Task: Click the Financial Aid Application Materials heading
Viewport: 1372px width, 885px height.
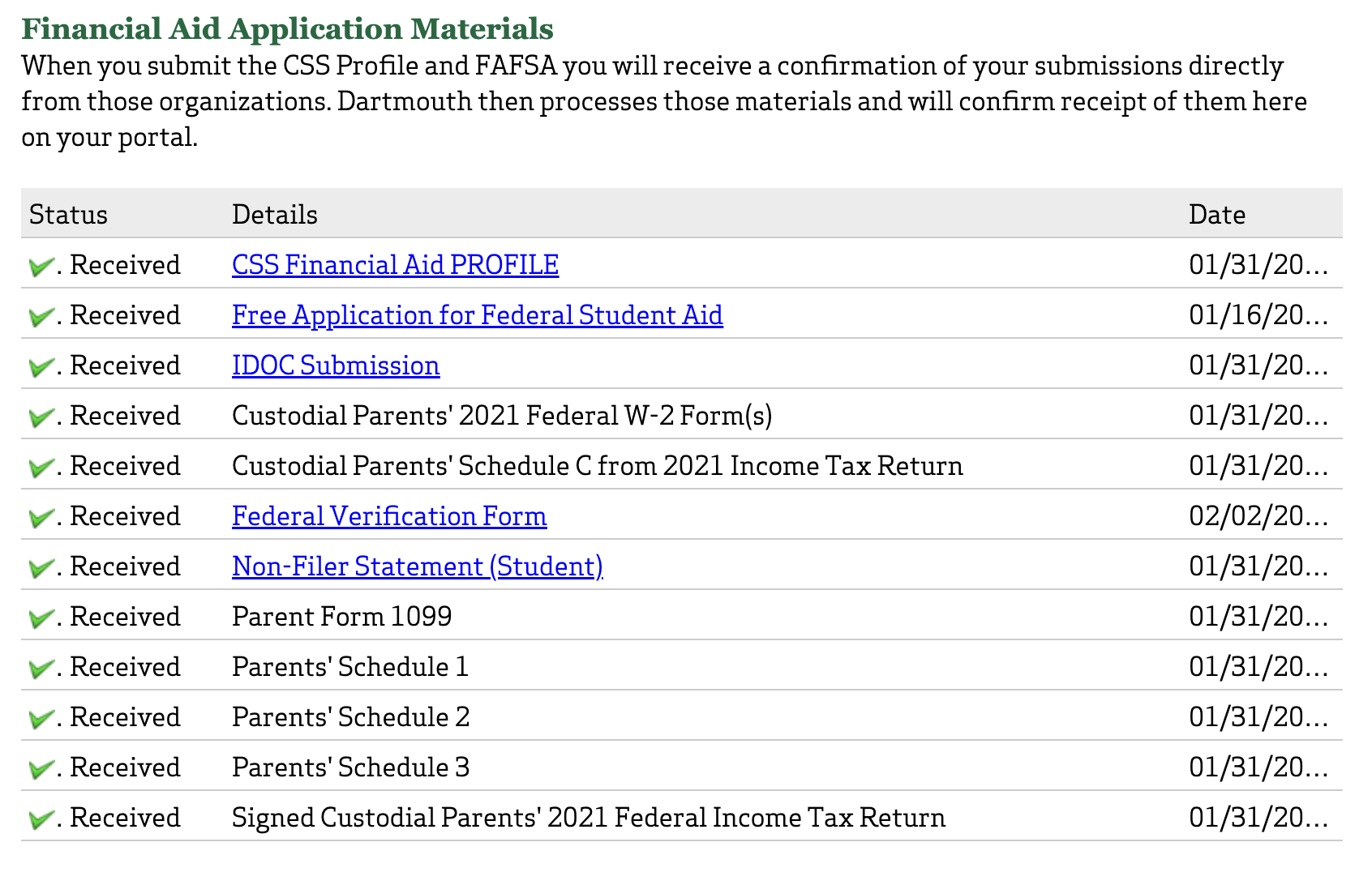Action: (x=287, y=29)
